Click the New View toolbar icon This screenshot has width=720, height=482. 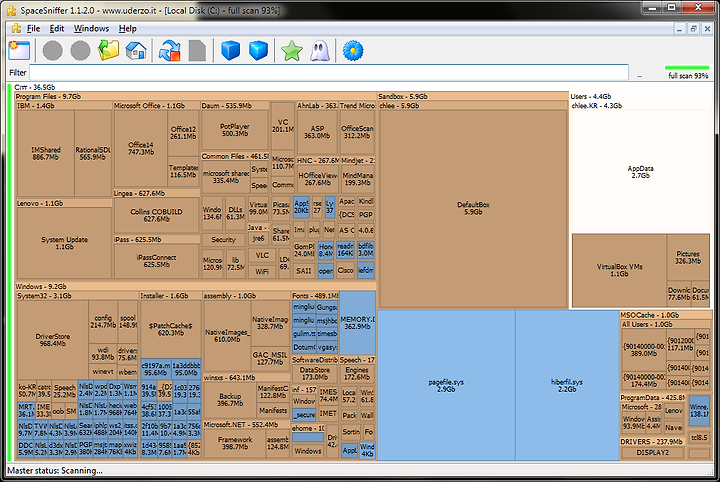[x=19, y=50]
